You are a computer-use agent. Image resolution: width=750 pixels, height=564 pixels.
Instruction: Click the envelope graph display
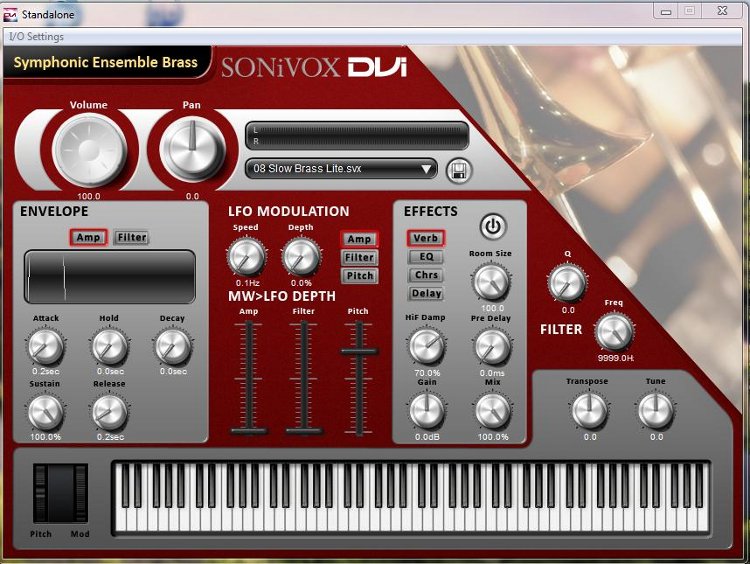[110, 276]
